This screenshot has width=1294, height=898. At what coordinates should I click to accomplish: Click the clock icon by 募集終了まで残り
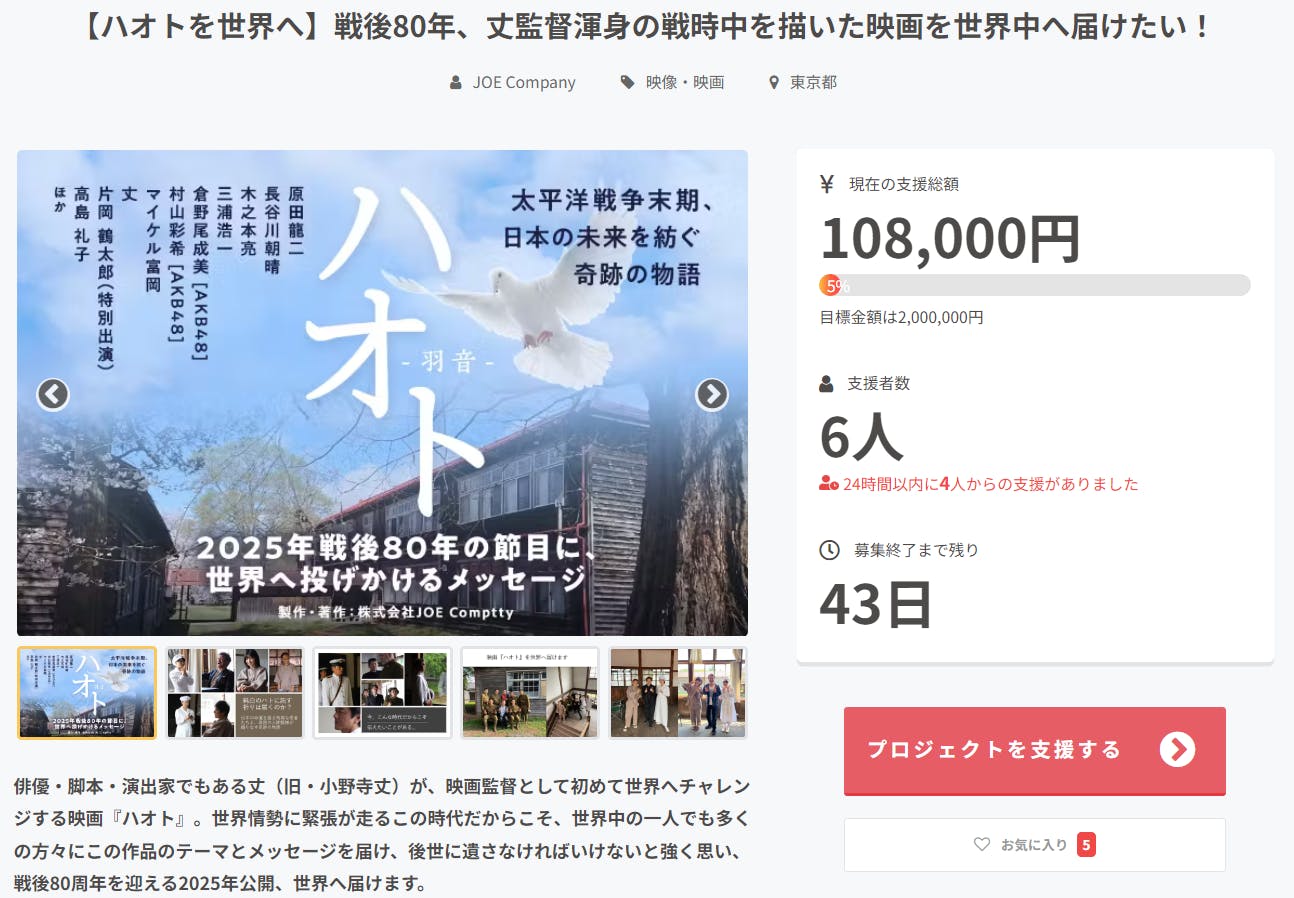coord(829,550)
